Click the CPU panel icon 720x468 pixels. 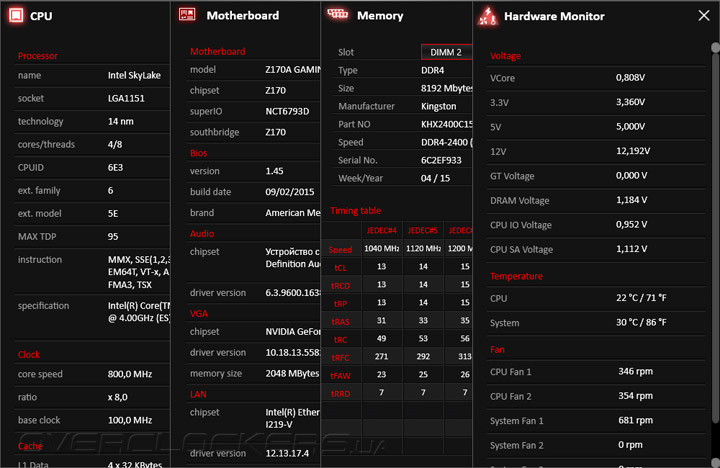pos(16,15)
